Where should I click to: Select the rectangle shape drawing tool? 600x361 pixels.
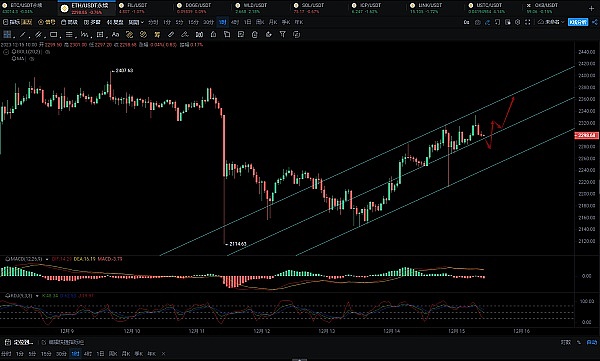[x=54, y=35]
